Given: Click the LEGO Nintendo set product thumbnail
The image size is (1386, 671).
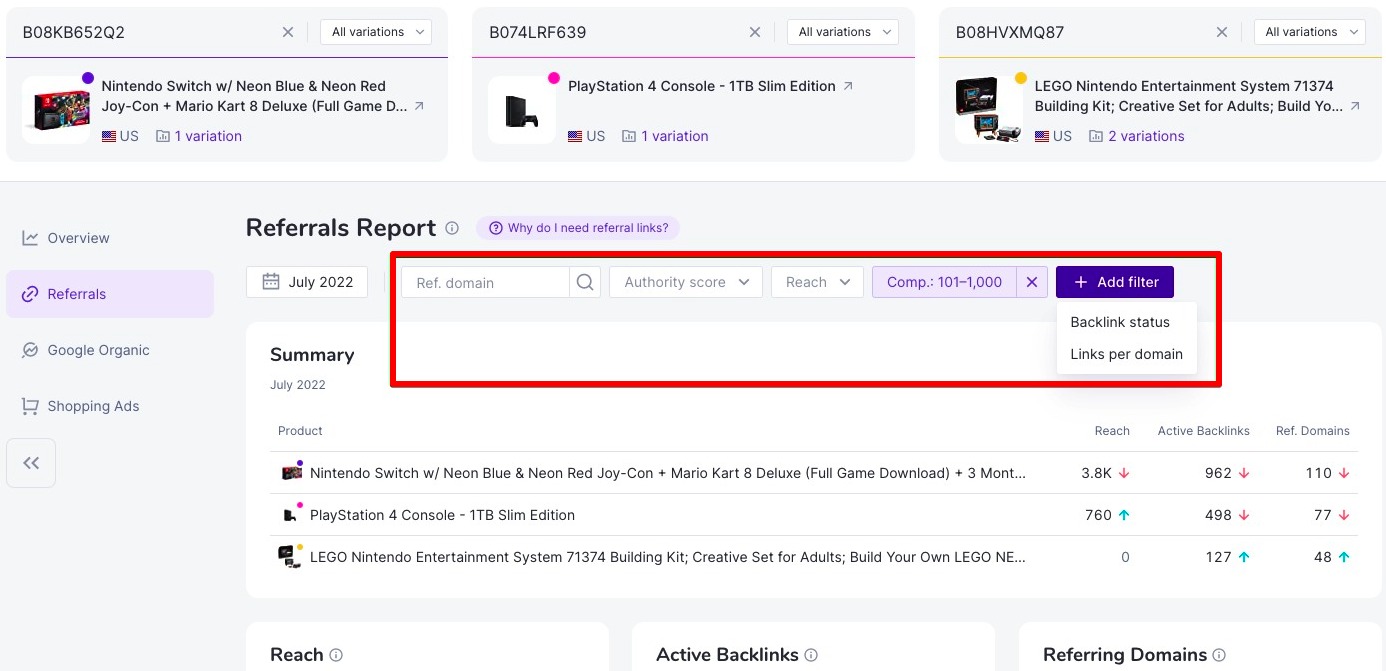Looking at the screenshot, I should tap(989, 110).
